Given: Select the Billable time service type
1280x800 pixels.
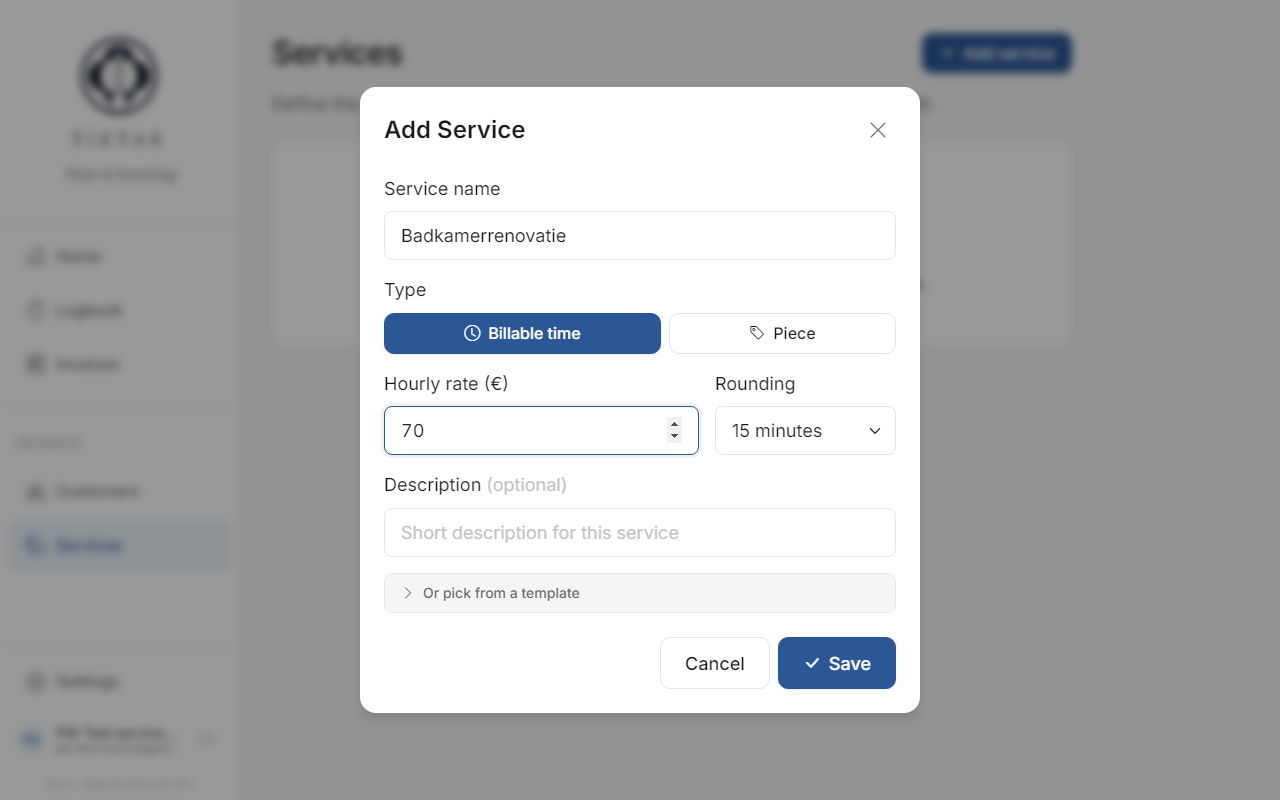Looking at the screenshot, I should coord(522,333).
